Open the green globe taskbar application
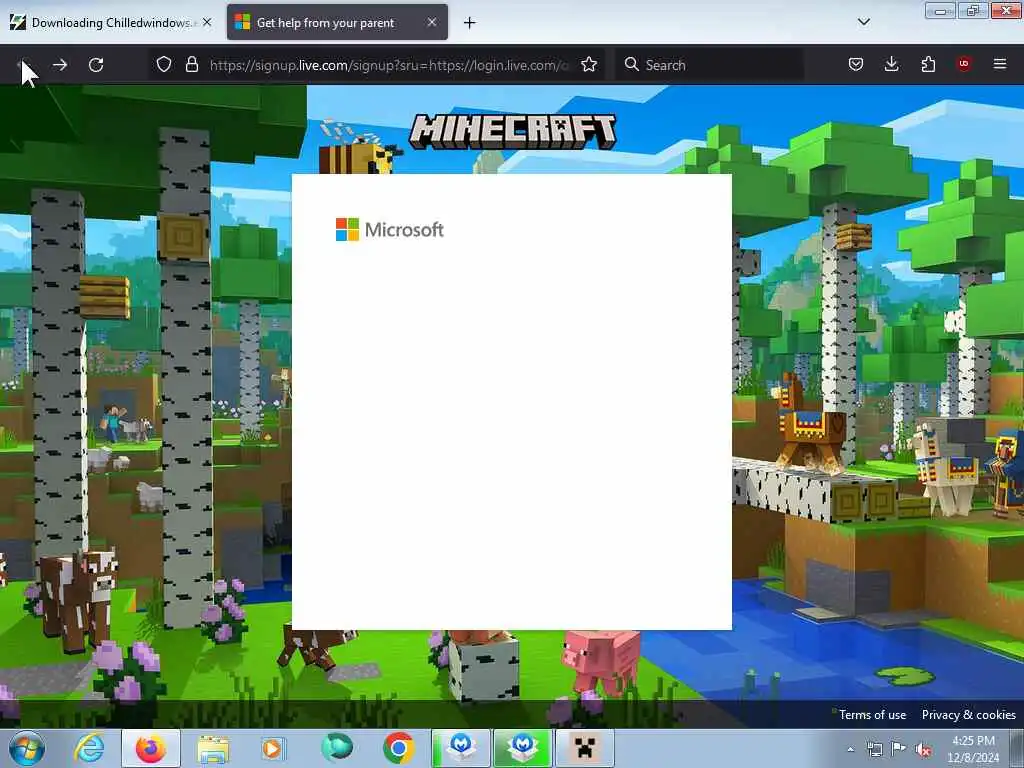 (x=337, y=748)
